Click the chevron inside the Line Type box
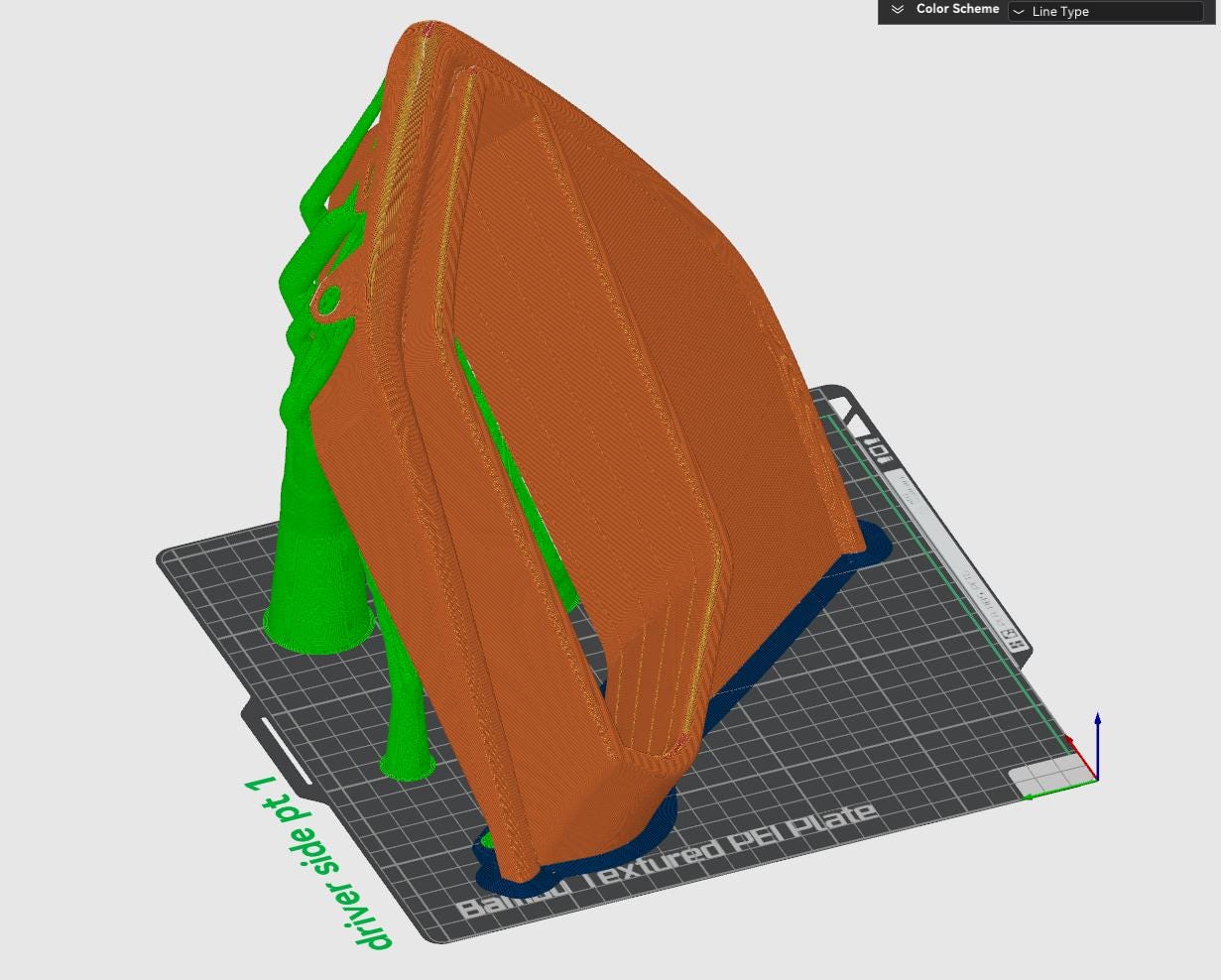The width and height of the screenshot is (1221, 980). pos(1019,12)
